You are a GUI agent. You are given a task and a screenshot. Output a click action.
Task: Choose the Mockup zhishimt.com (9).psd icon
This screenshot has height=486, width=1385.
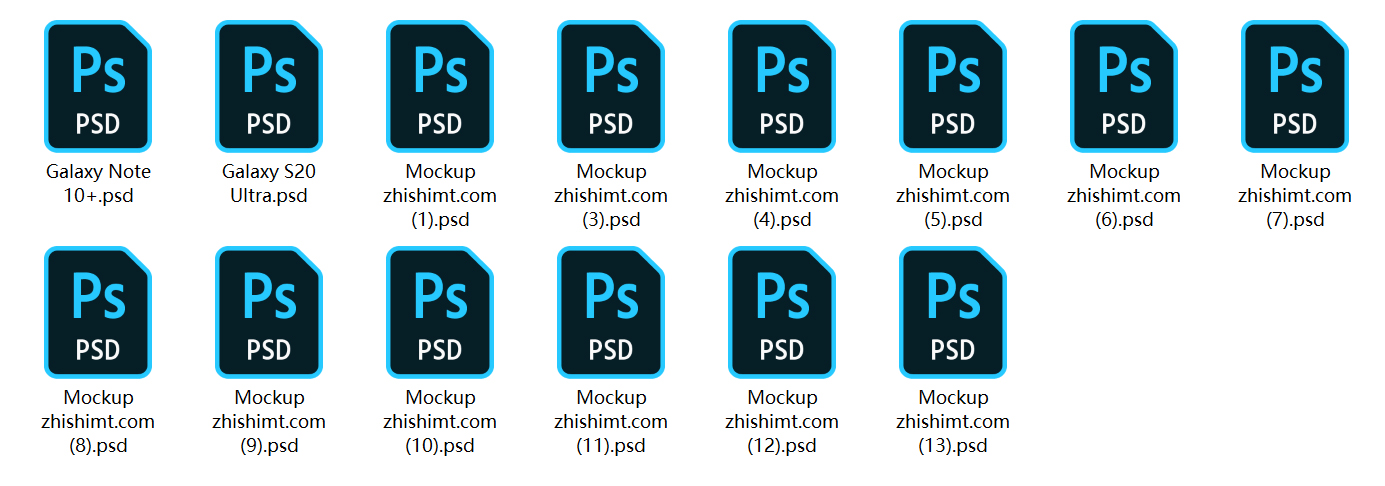click(x=269, y=312)
